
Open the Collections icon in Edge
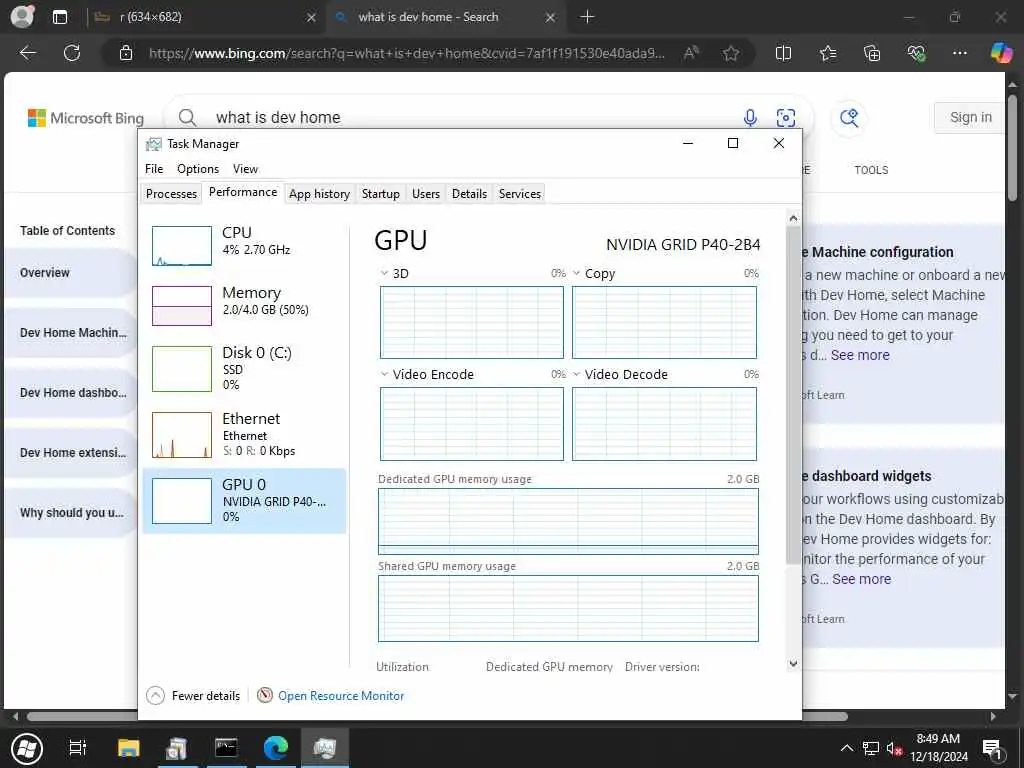click(872, 53)
